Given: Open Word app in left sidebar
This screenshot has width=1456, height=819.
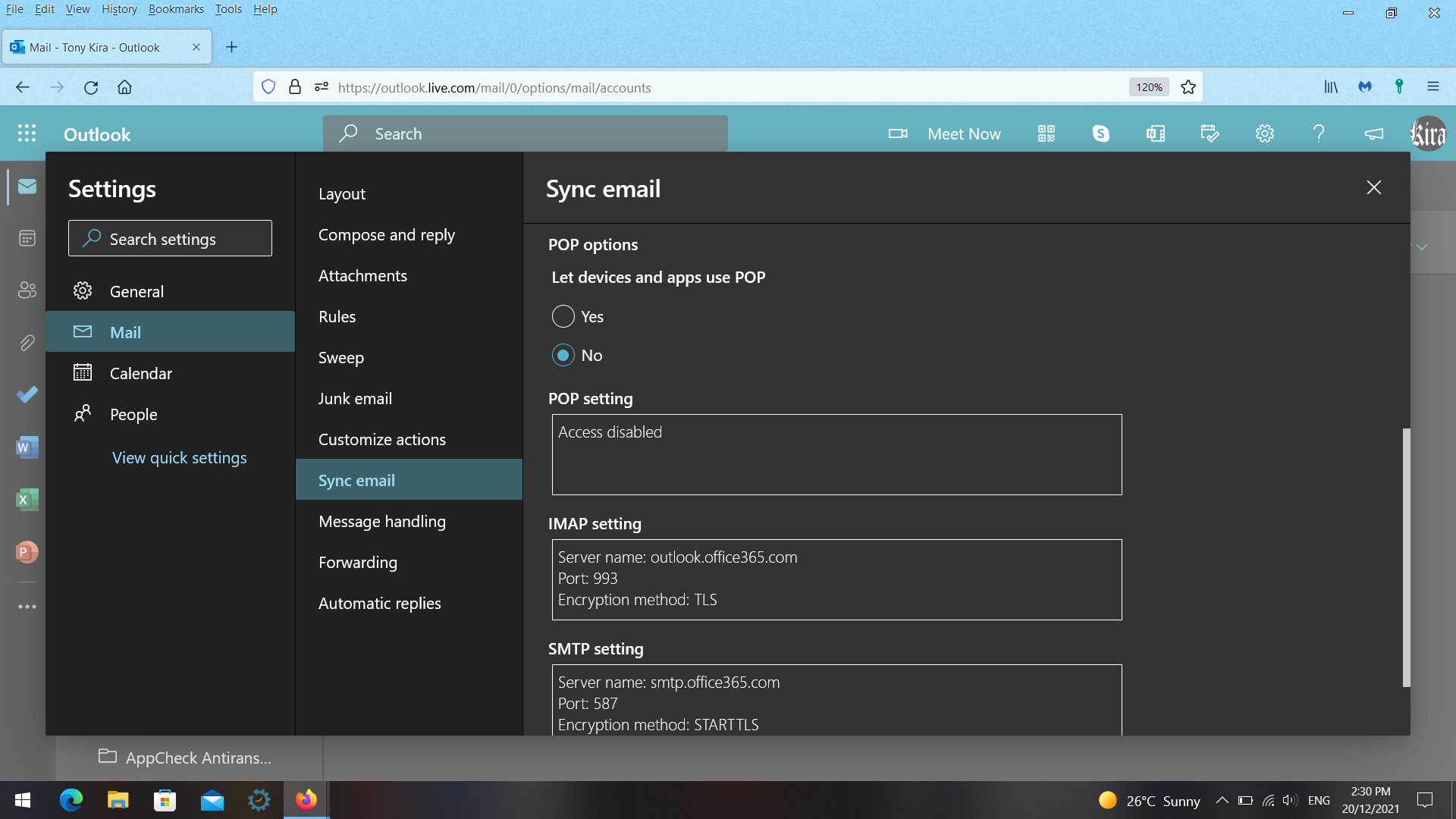Looking at the screenshot, I should [27, 447].
